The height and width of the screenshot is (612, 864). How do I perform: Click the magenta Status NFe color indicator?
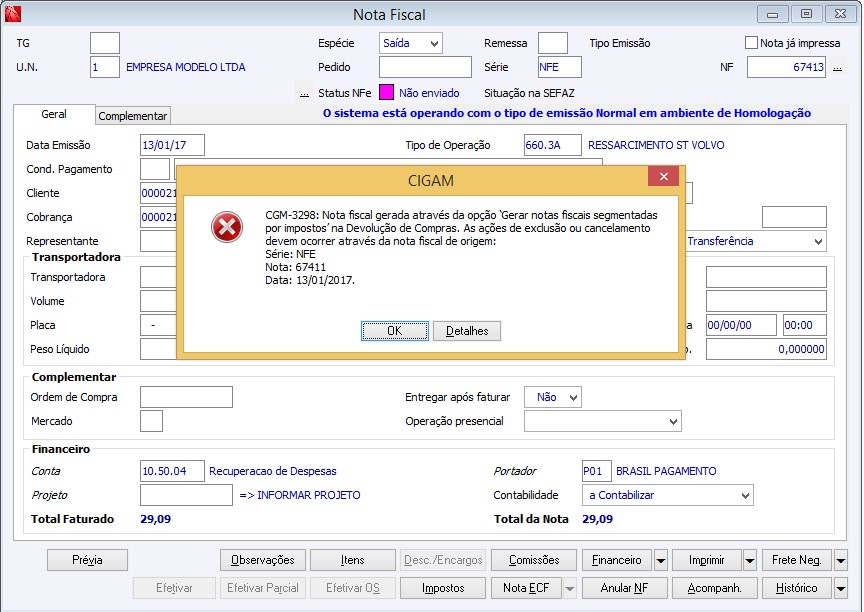click(386, 93)
